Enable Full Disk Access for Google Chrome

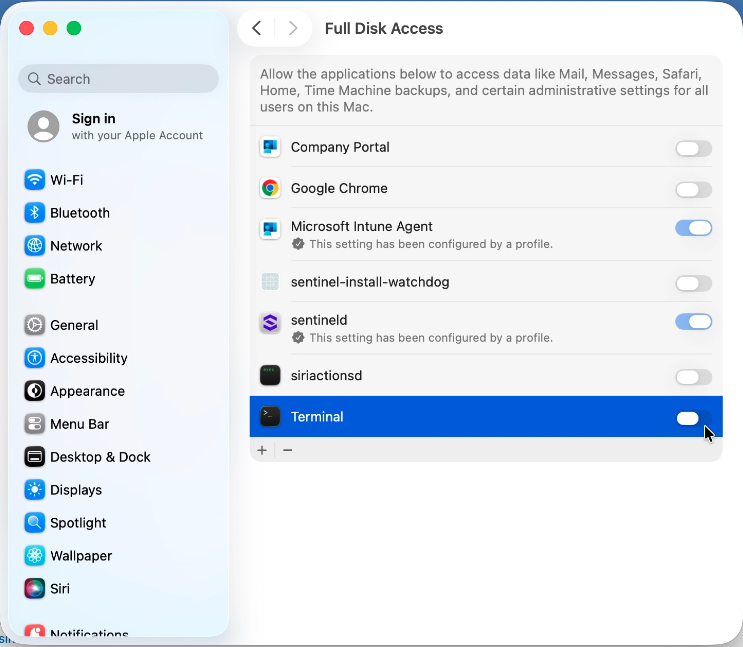(693, 190)
